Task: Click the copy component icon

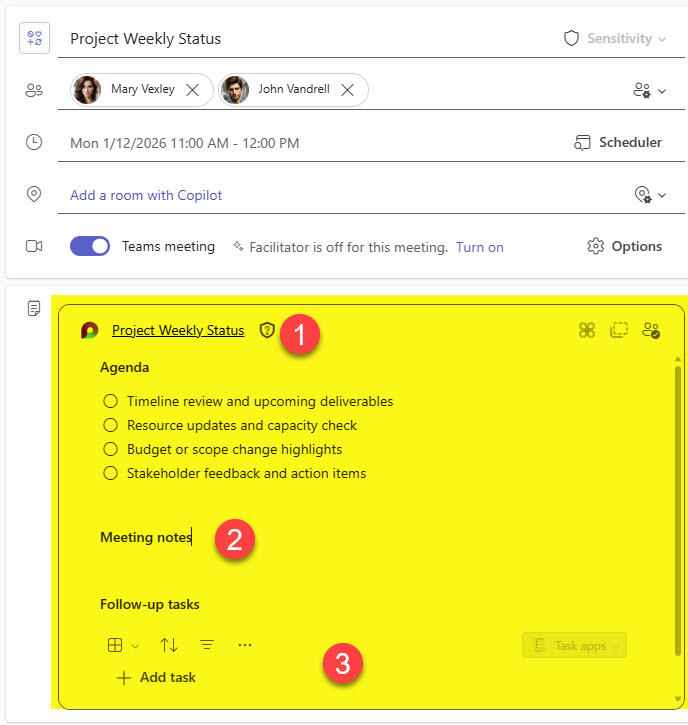Action: tap(619, 330)
